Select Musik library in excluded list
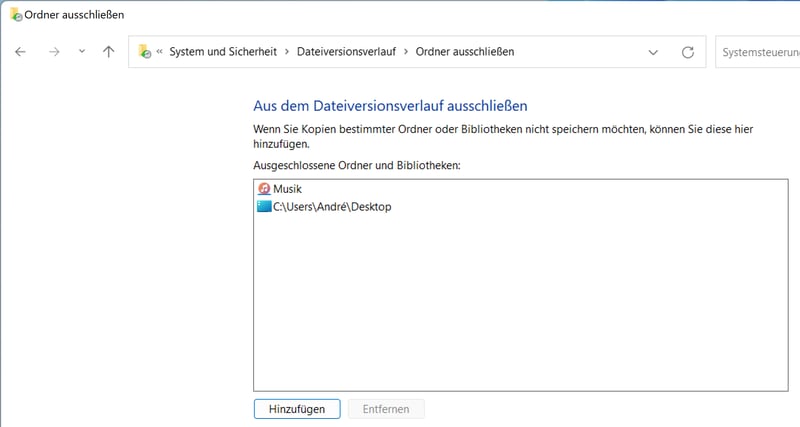 point(287,189)
